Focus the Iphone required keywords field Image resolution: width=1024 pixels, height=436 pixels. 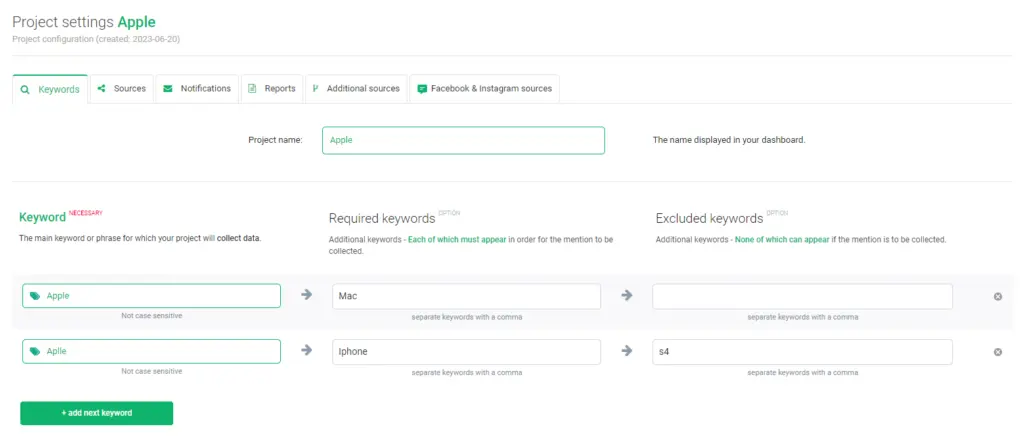point(466,352)
